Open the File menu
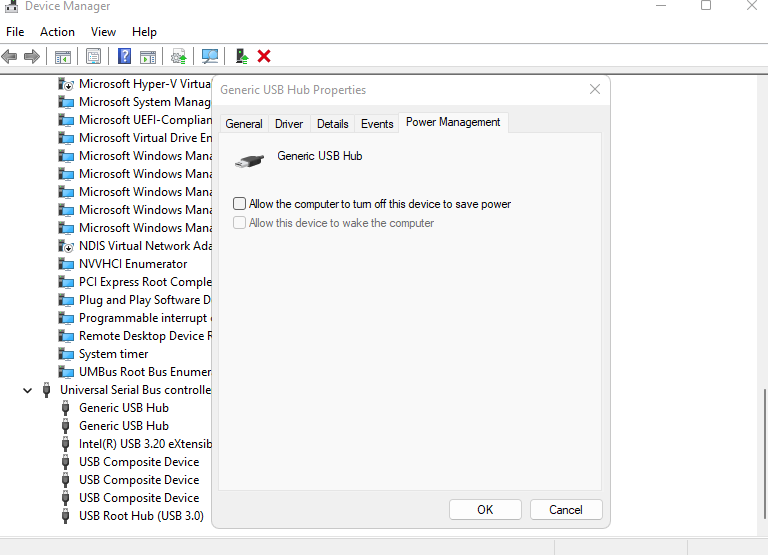This screenshot has width=768, height=555. coord(15,32)
